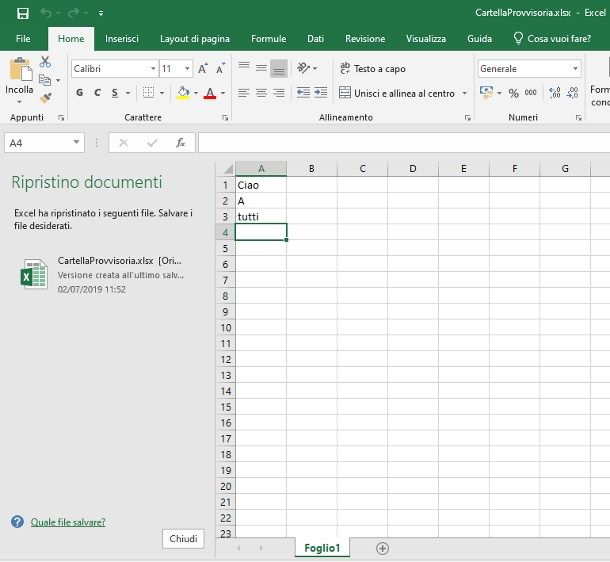The height and width of the screenshot is (562, 610).
Task: Switch to the Inserisci tab
Action: click(122, 39)
